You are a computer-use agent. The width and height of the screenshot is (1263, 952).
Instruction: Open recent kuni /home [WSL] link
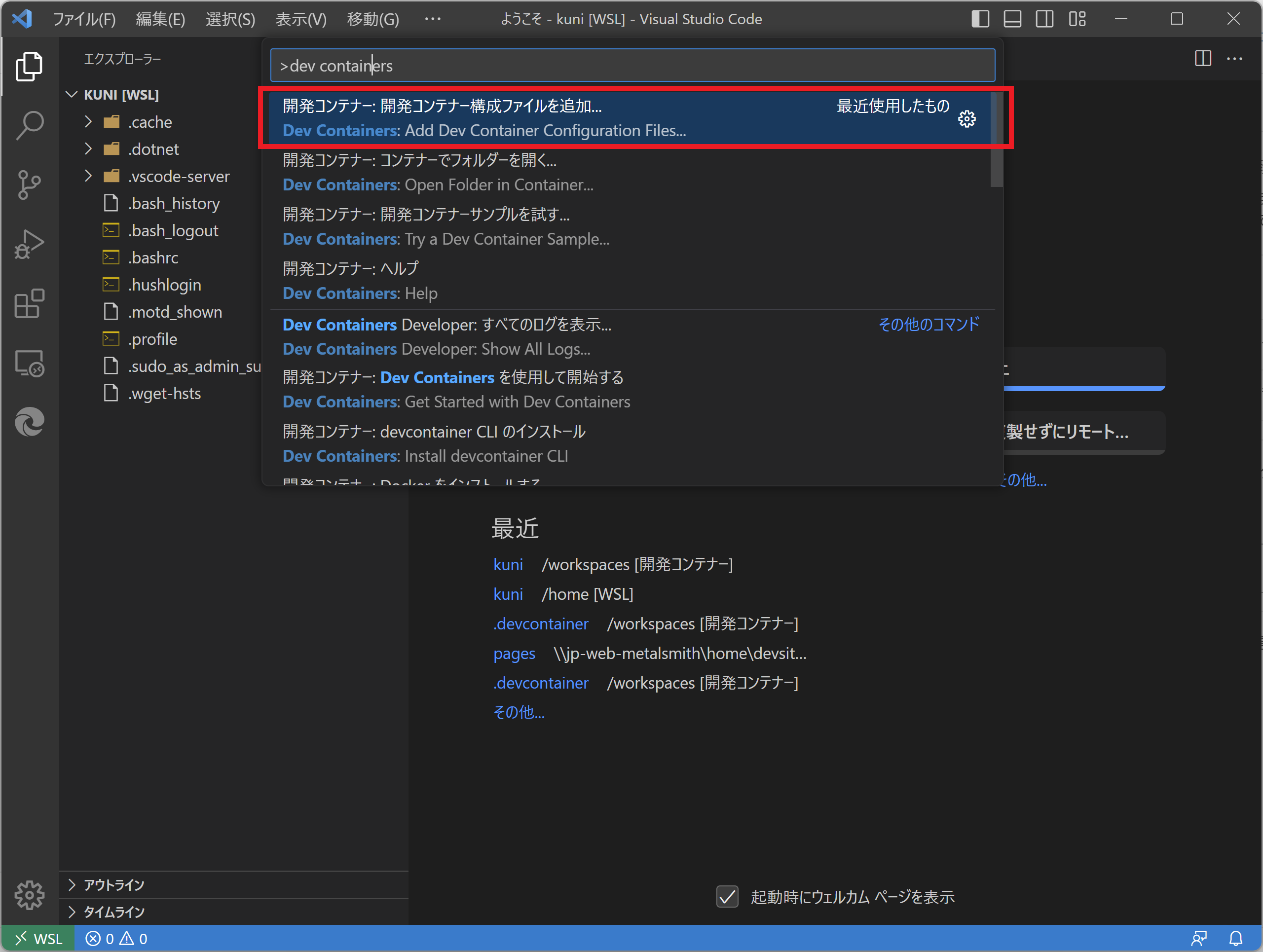(508, 594)
